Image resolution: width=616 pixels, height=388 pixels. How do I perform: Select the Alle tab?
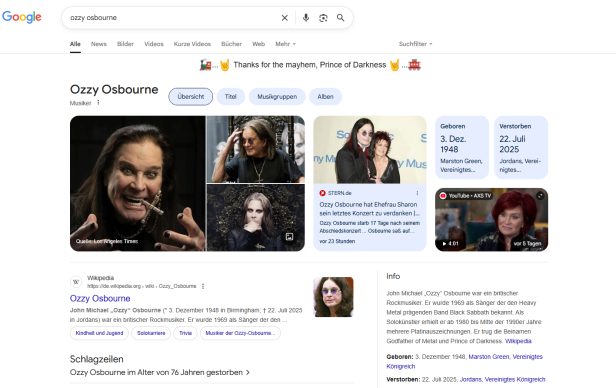point(75,44)
